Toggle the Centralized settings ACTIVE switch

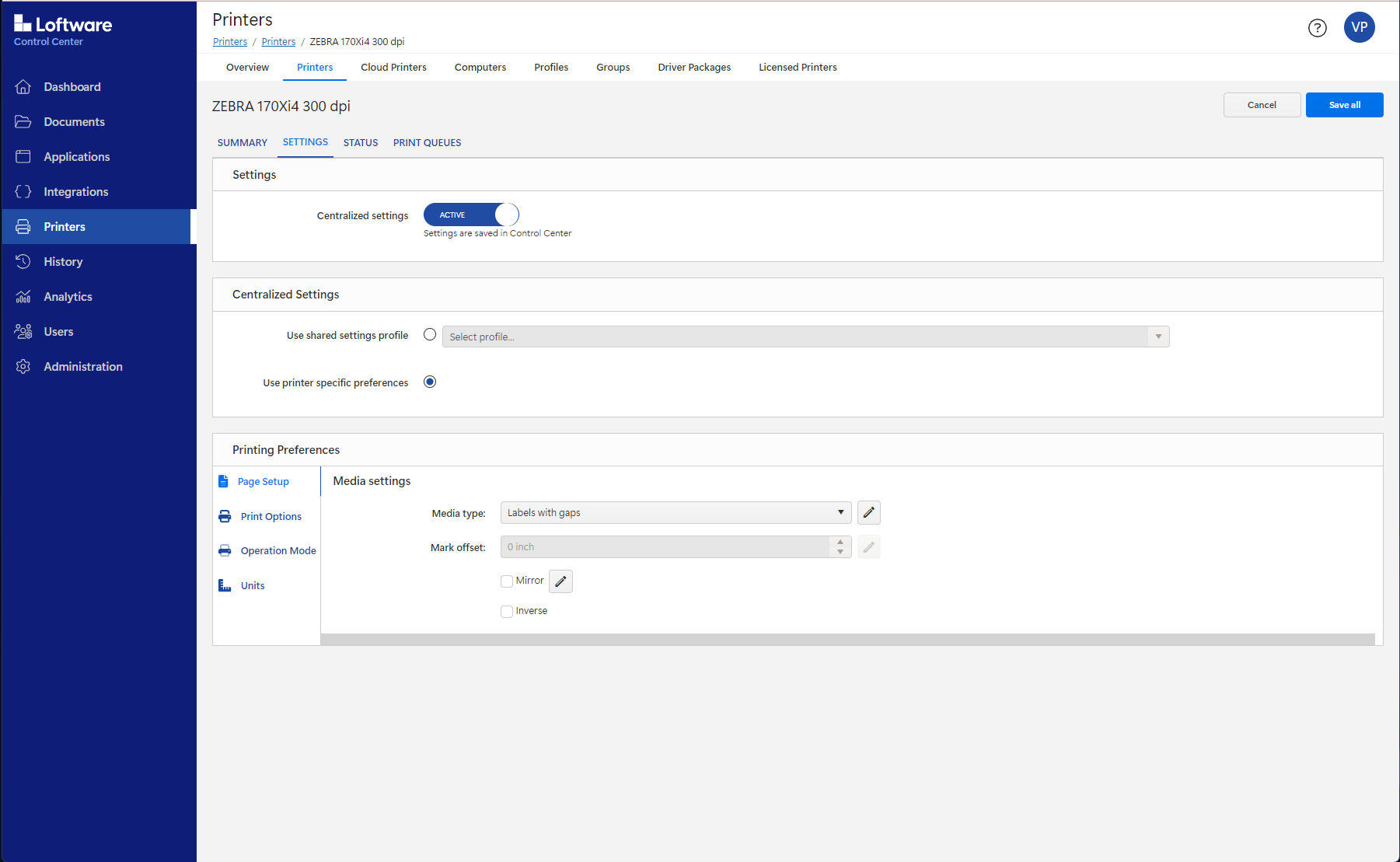point(471,215)
